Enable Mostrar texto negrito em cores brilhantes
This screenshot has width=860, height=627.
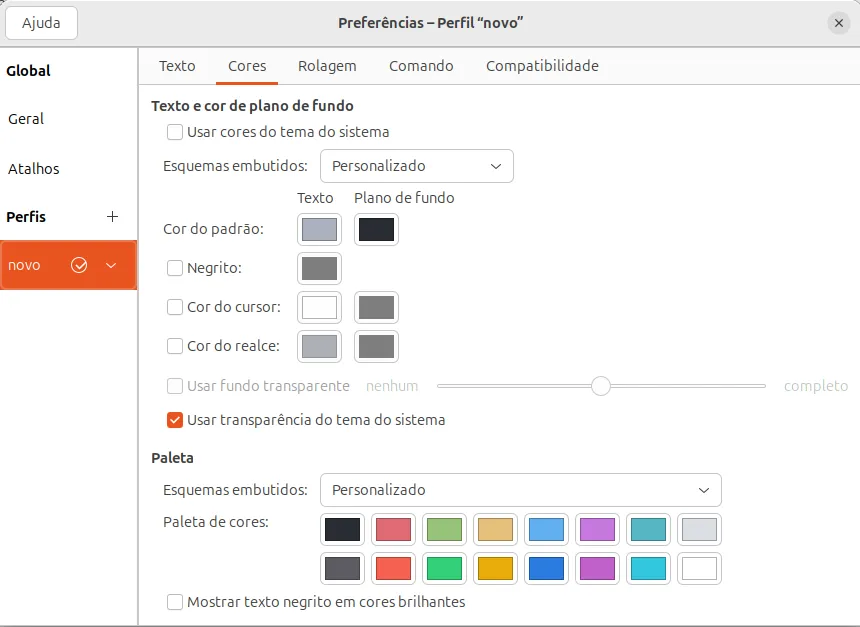tap(175, 602)
